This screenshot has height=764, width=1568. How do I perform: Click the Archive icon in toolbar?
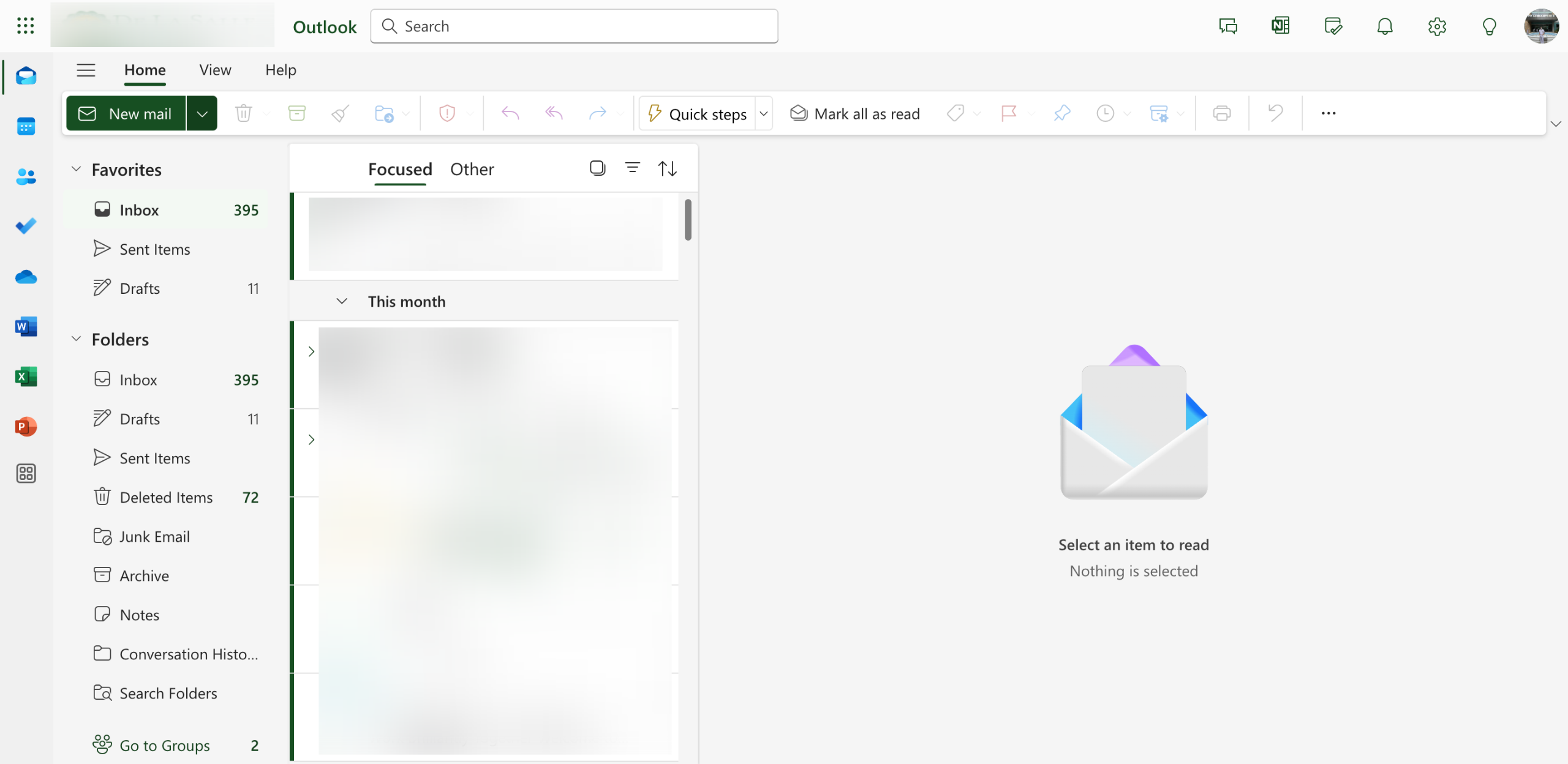(x=296, y=113)
